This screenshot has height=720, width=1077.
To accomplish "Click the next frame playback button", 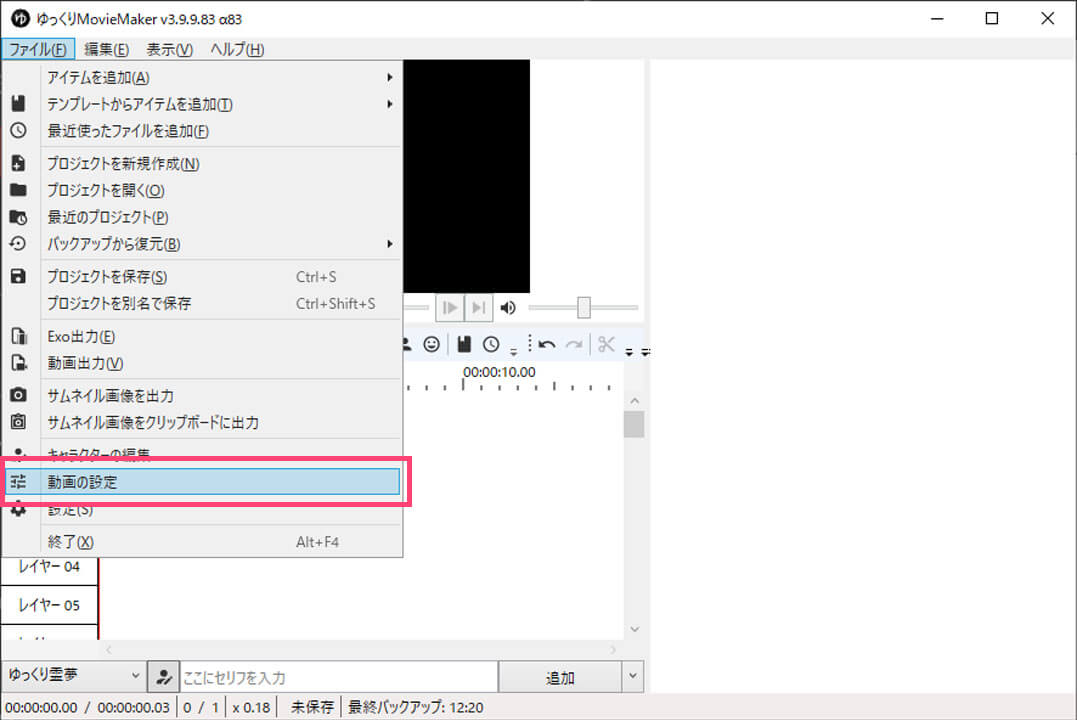I will click(450, 308).
